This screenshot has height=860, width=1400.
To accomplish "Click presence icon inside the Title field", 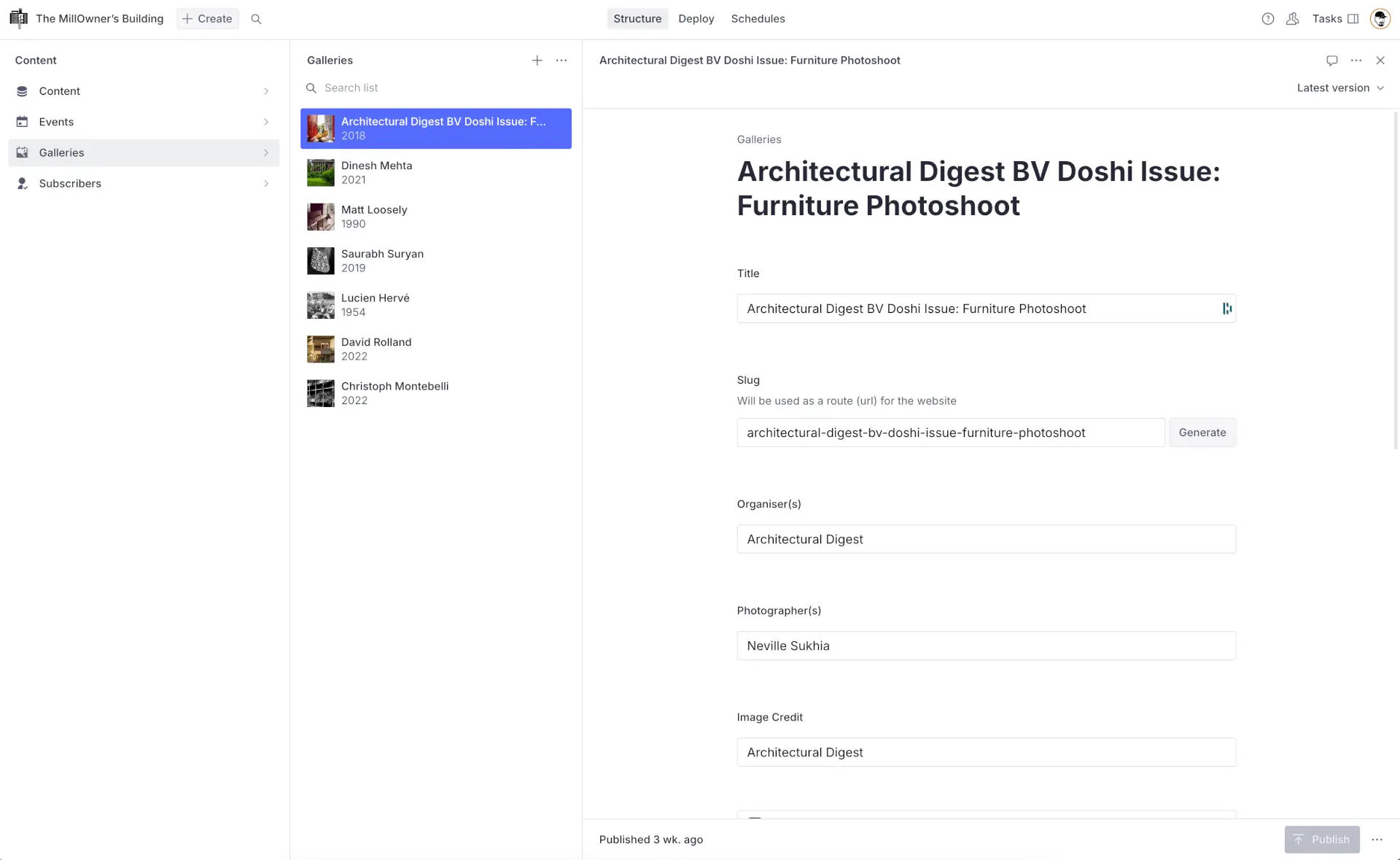I will click(1226, 309).
